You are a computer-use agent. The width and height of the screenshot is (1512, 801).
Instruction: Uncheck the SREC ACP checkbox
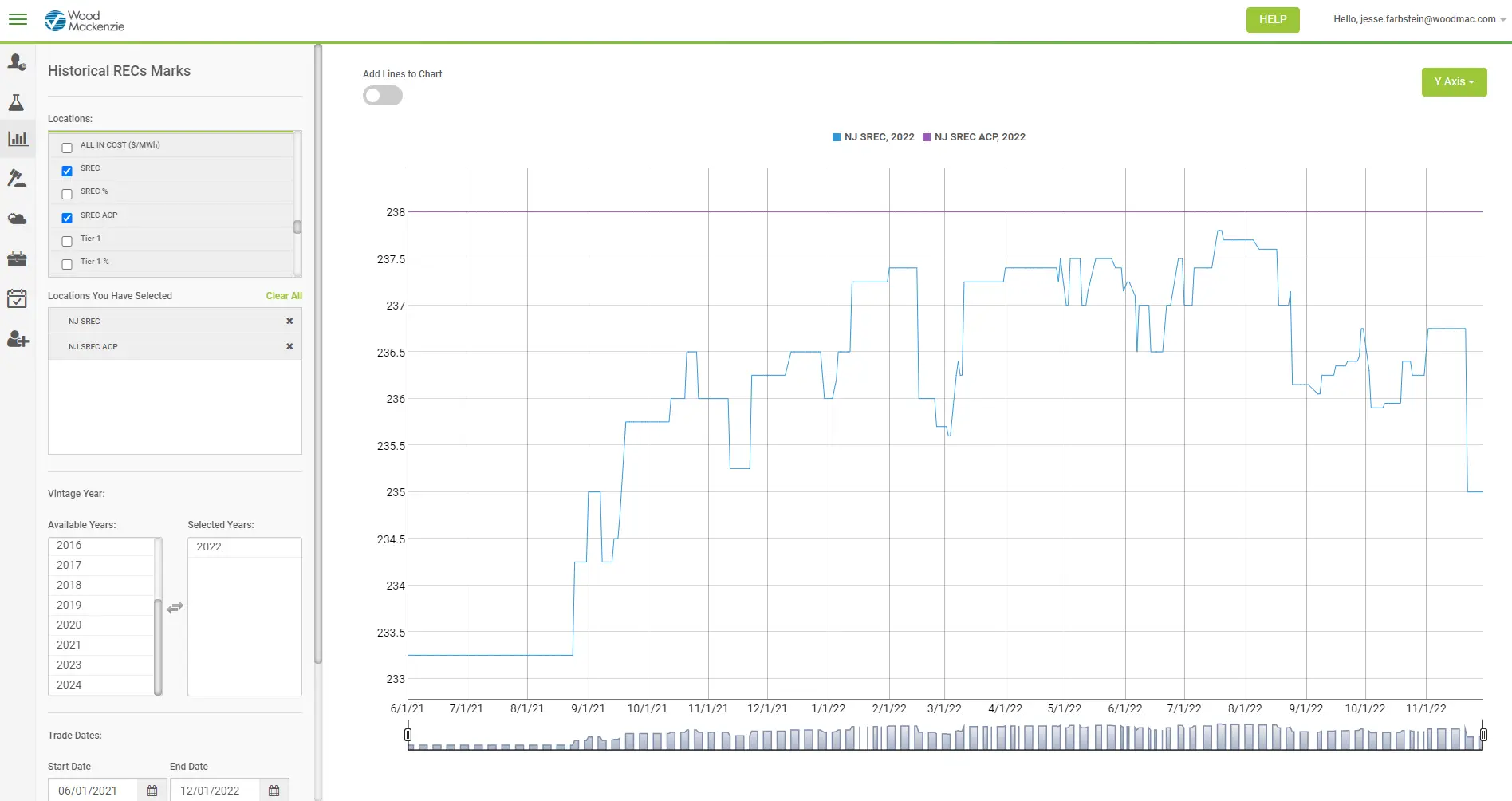pos(67,218)
